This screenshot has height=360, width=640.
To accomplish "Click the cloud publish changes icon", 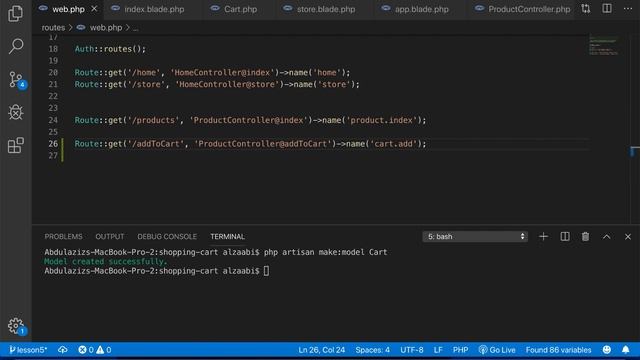I will pos(62,350).
